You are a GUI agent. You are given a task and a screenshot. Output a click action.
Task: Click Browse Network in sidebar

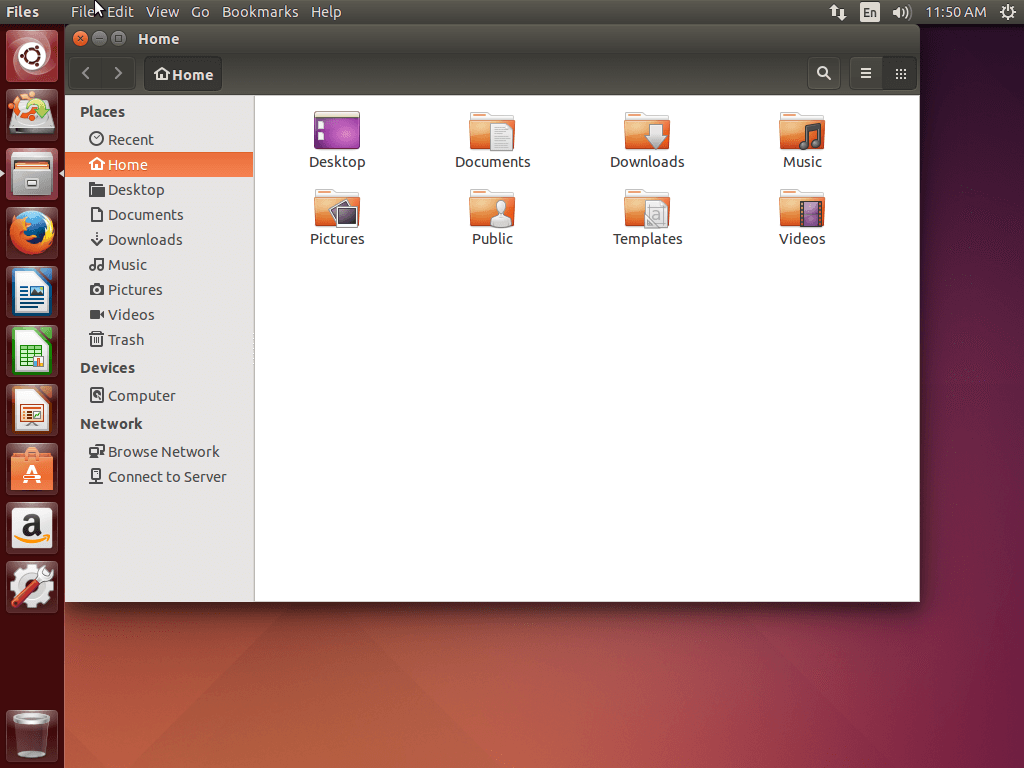tap(159, 451)
